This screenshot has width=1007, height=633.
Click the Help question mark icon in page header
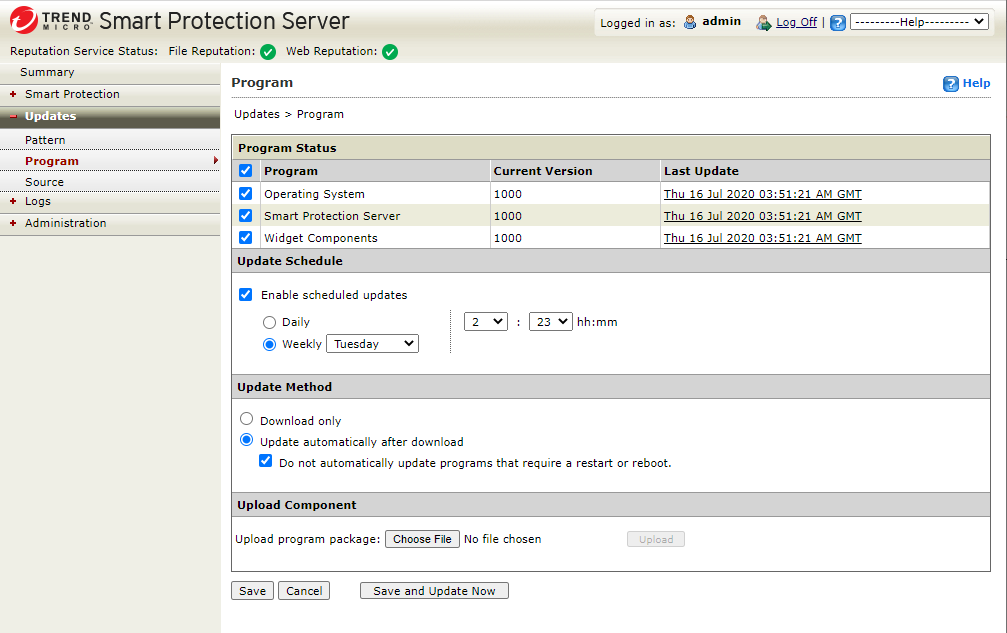(x=951, y=84)
